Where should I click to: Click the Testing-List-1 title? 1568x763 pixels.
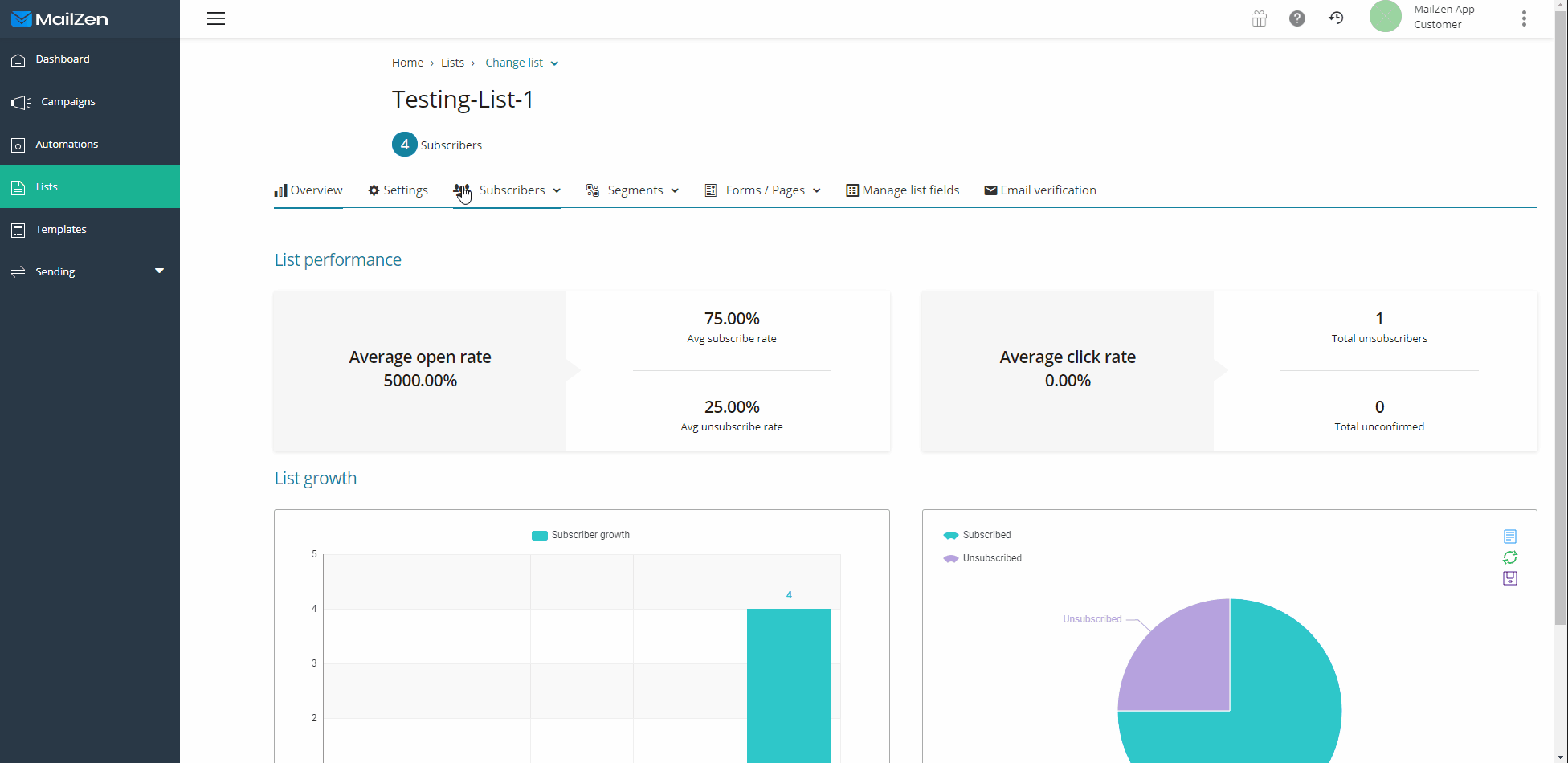tap(463, 100)
